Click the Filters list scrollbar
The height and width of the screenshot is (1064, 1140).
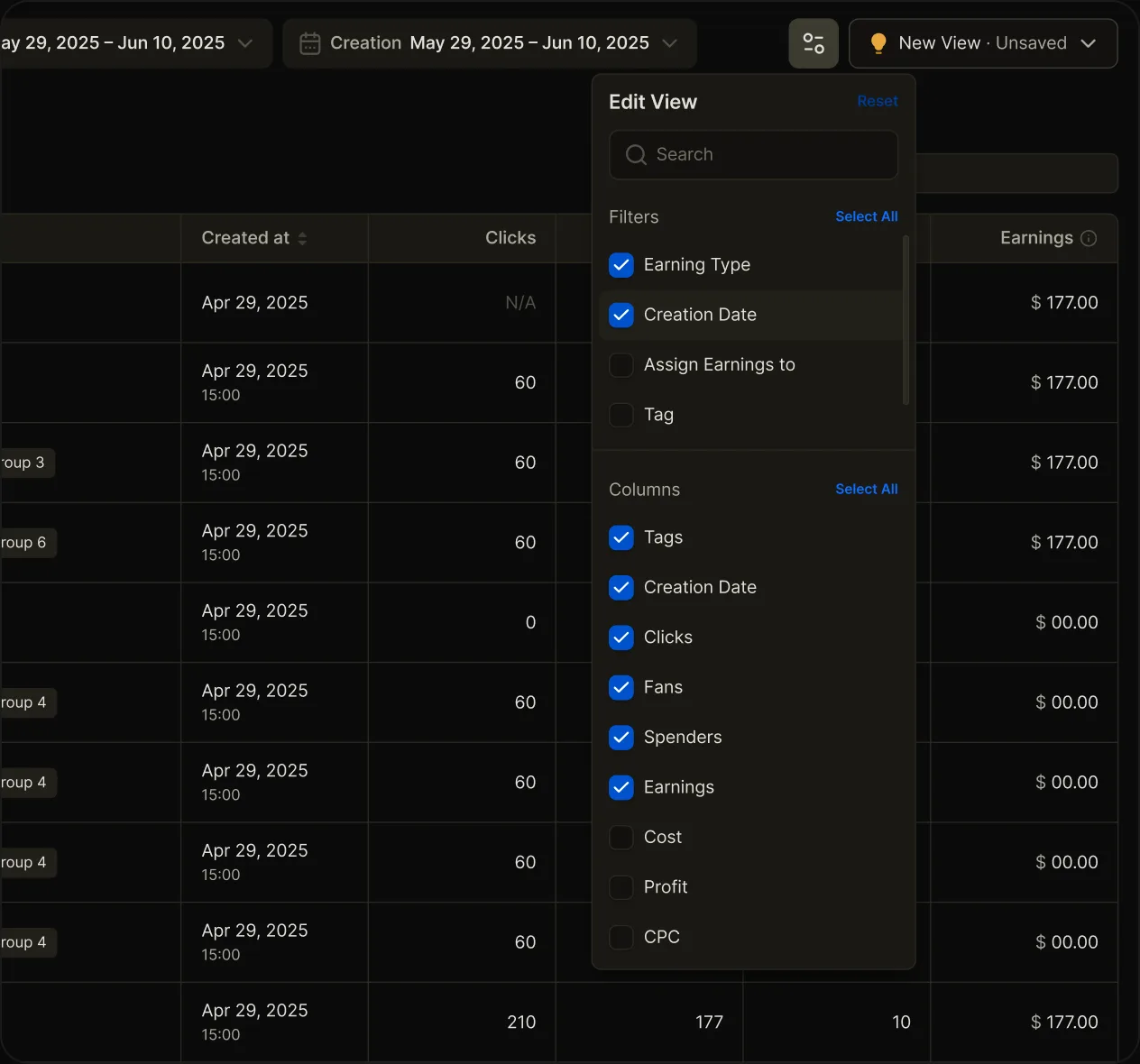pyautogui.click(x=906, y=320)
